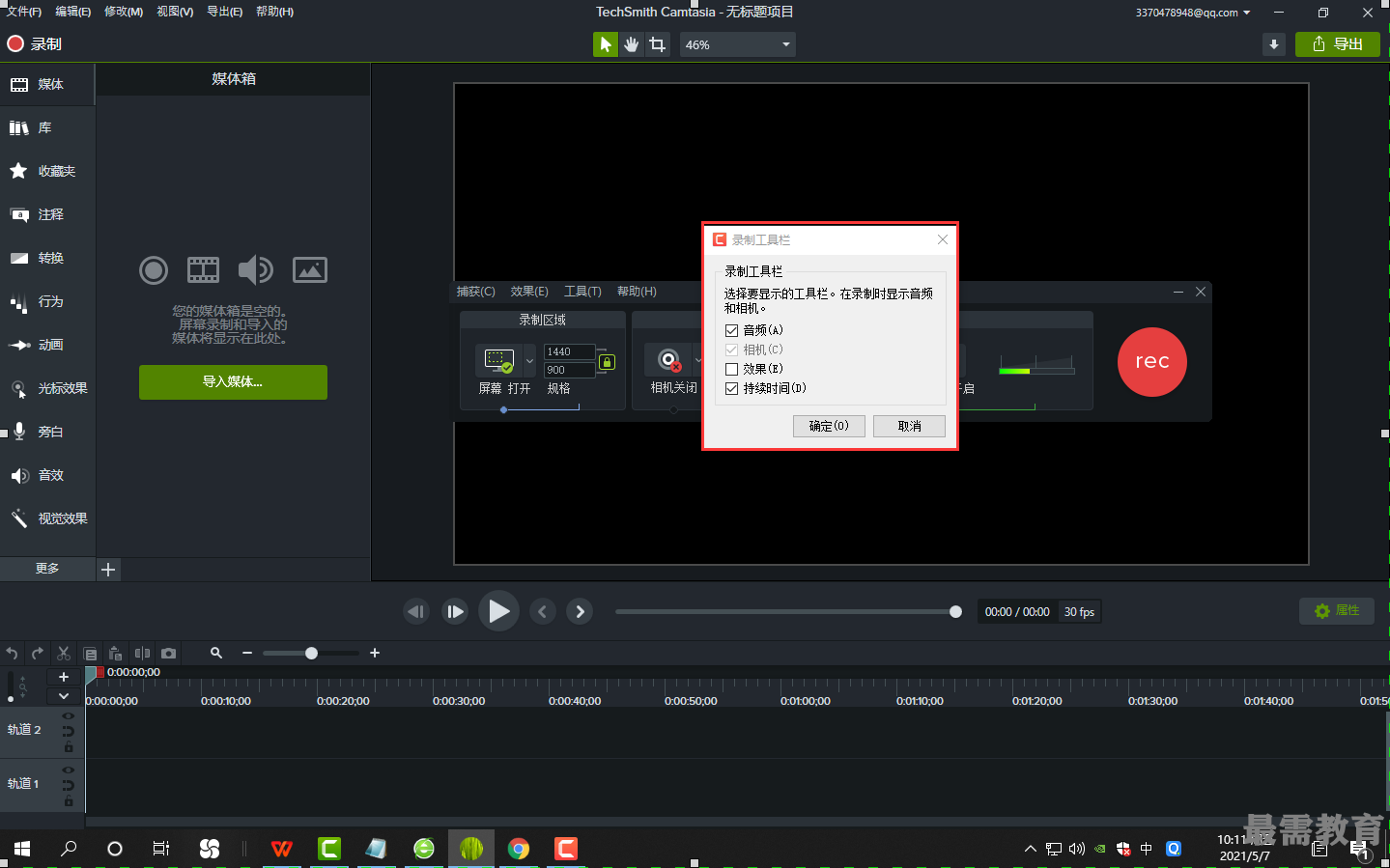Open the 转换 (Transitions) sidebar tab
This screenshot has width=1390, height=868.
point(47,258)
